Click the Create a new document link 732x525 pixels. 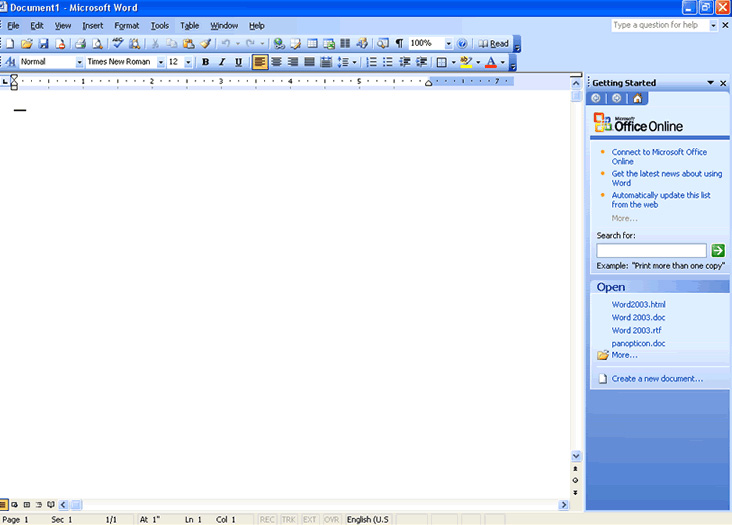click(x=657, y=379)
